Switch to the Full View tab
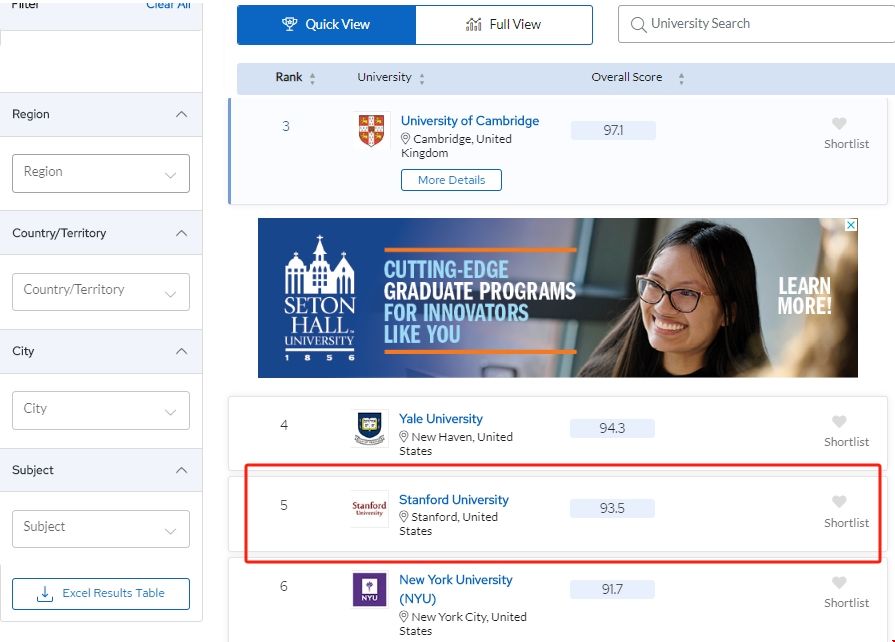The width and height of the screenshot is (895, 642). [x=504, y=24]
